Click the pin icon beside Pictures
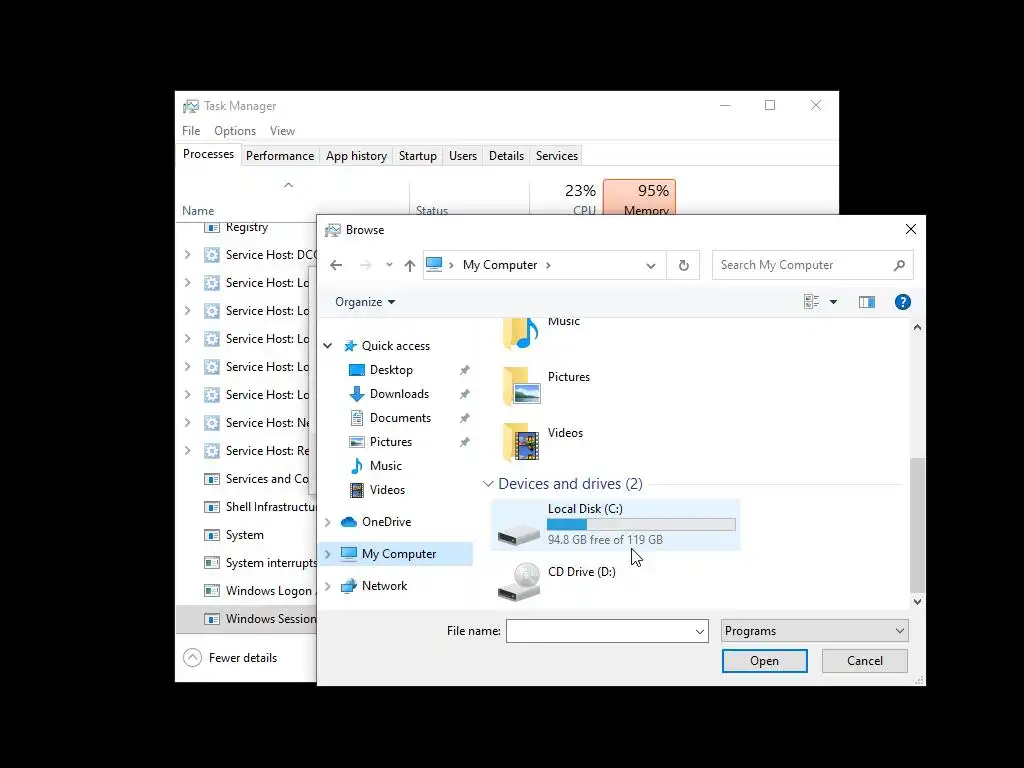 click(x=464, y=442)
